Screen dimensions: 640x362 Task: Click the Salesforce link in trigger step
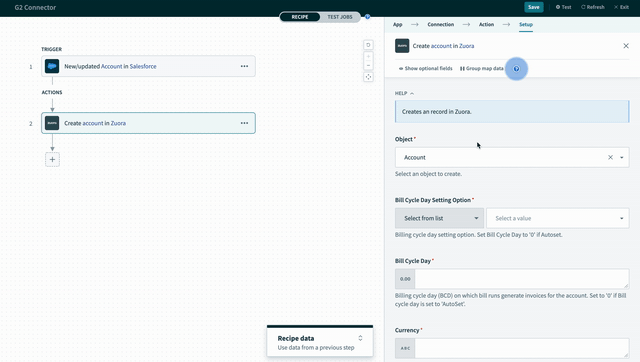click(143, 66)
